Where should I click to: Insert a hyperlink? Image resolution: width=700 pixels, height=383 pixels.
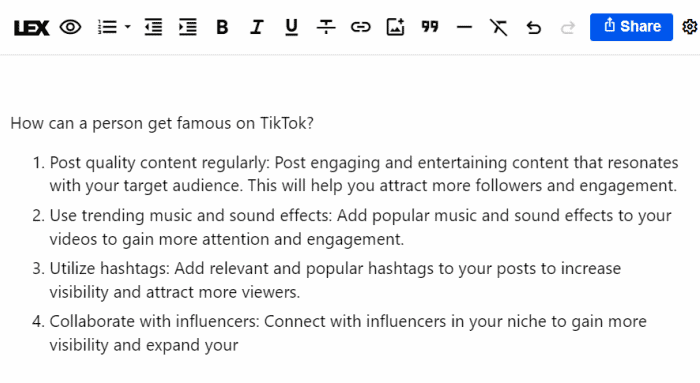(x=361, y=27)
